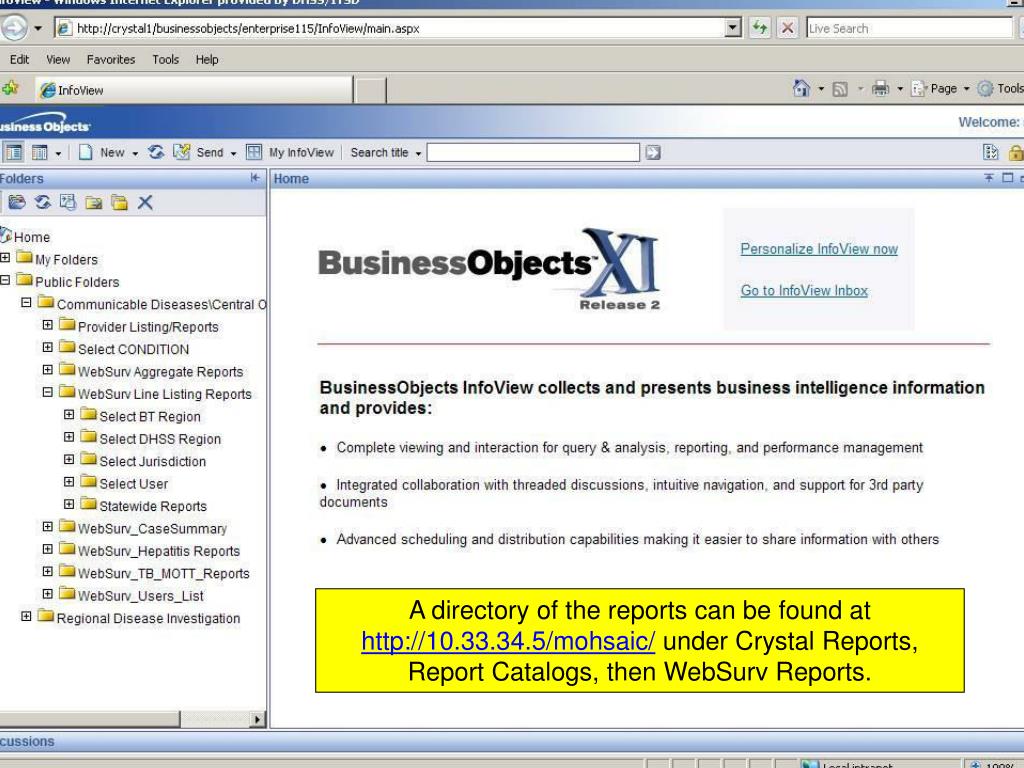Open the Edit menu

coord(20,59)
